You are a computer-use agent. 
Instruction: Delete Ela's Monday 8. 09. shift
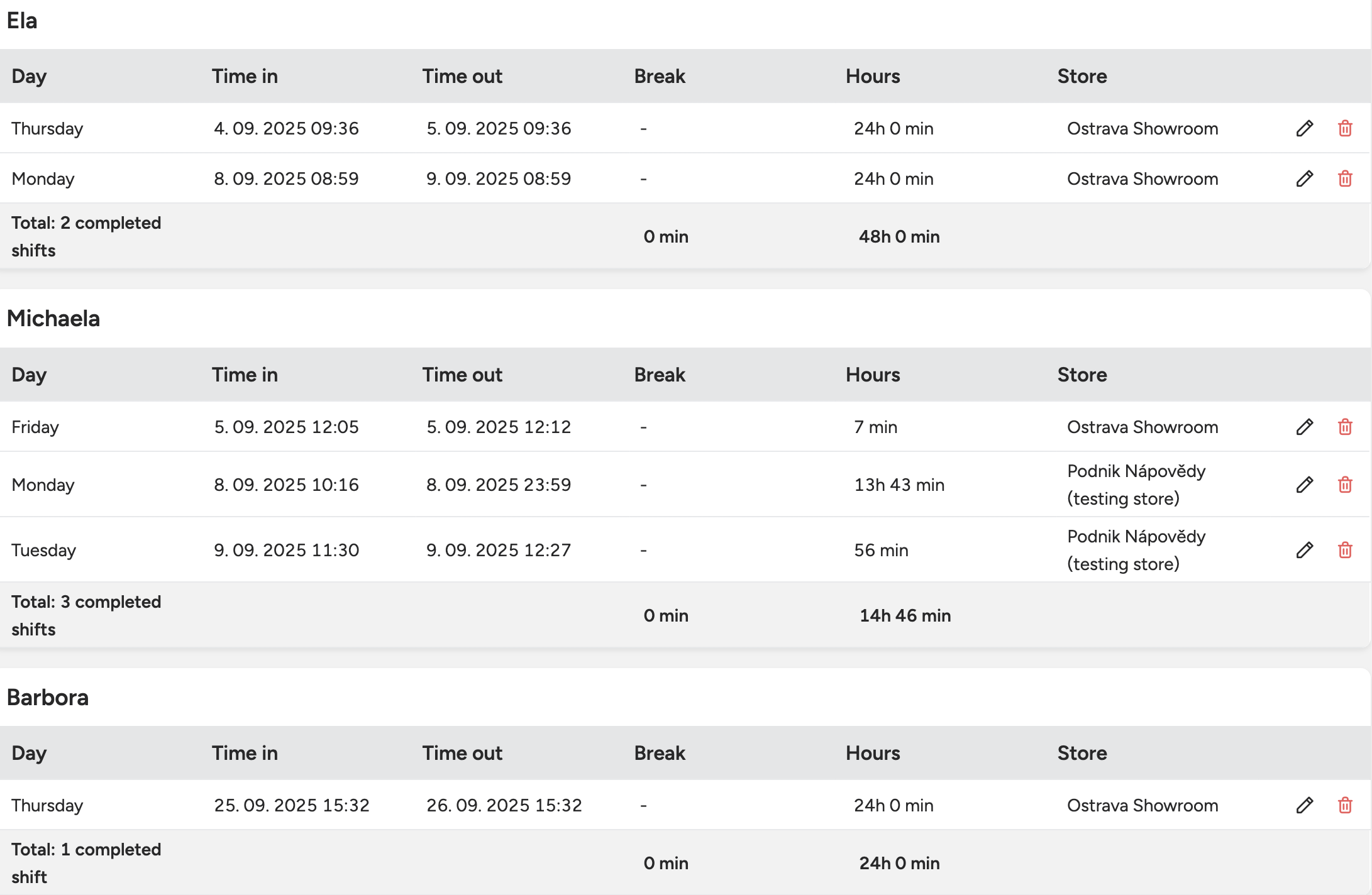(1345, 178)
